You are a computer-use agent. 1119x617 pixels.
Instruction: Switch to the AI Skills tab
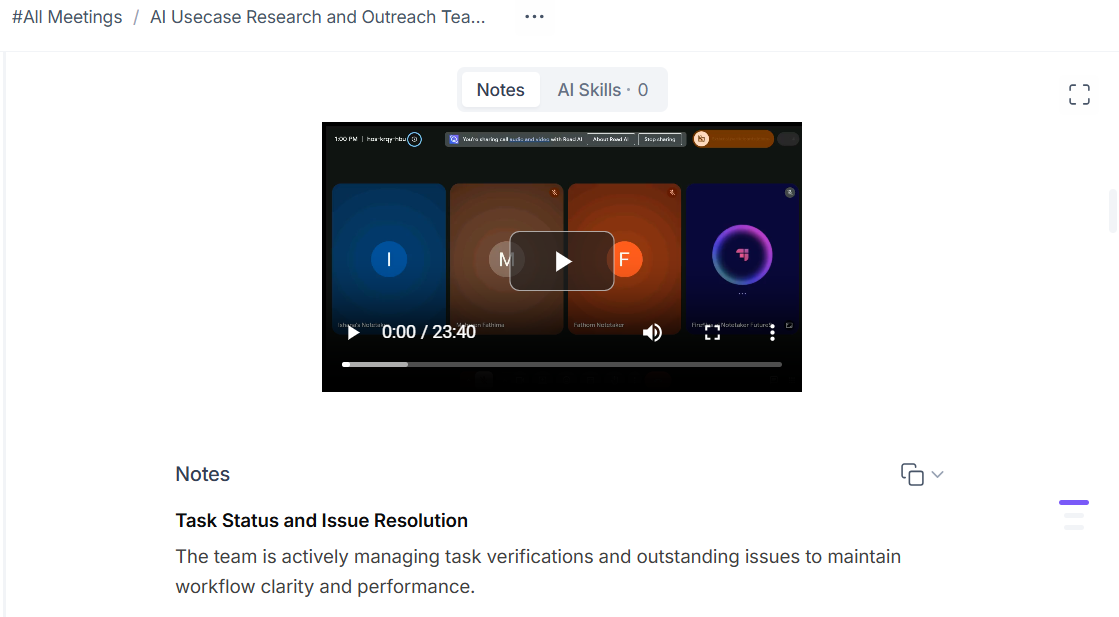point(603,90)
